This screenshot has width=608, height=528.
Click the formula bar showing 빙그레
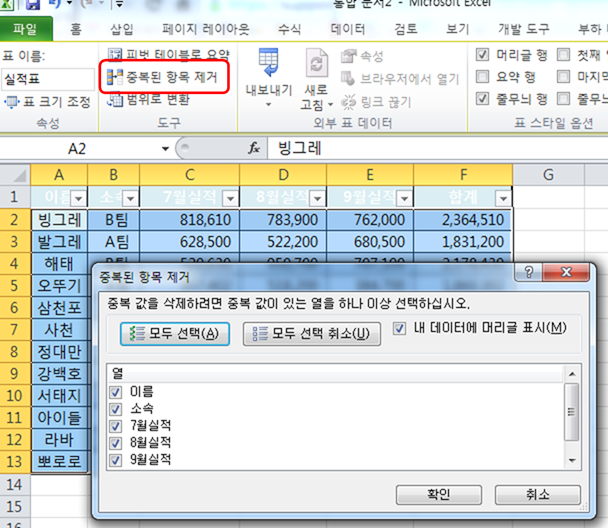tap(437, 148)
